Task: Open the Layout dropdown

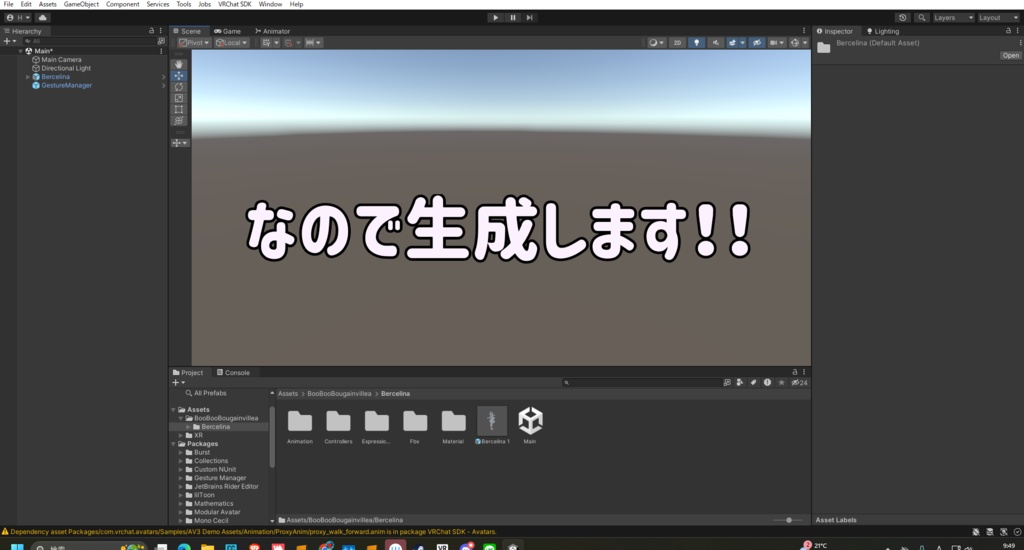Action: click(x=998, y=18)
